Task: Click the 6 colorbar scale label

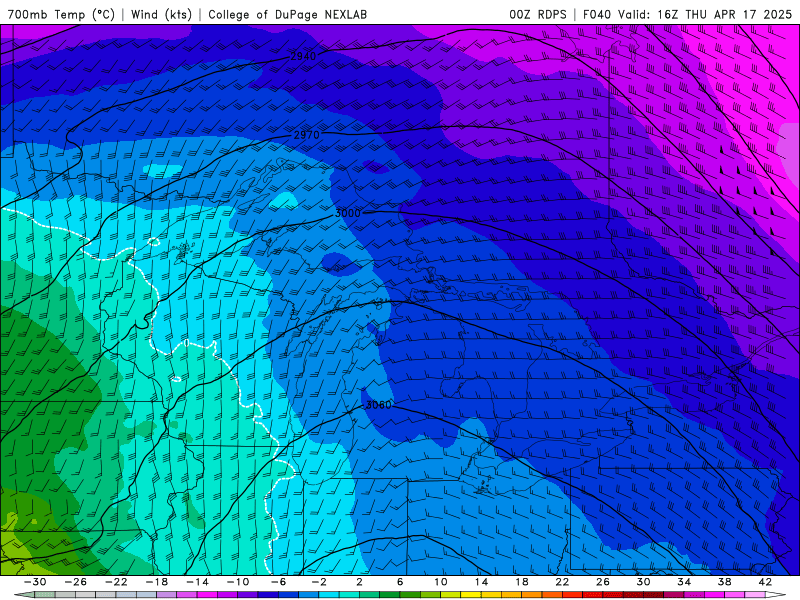Action: [400, 582]
